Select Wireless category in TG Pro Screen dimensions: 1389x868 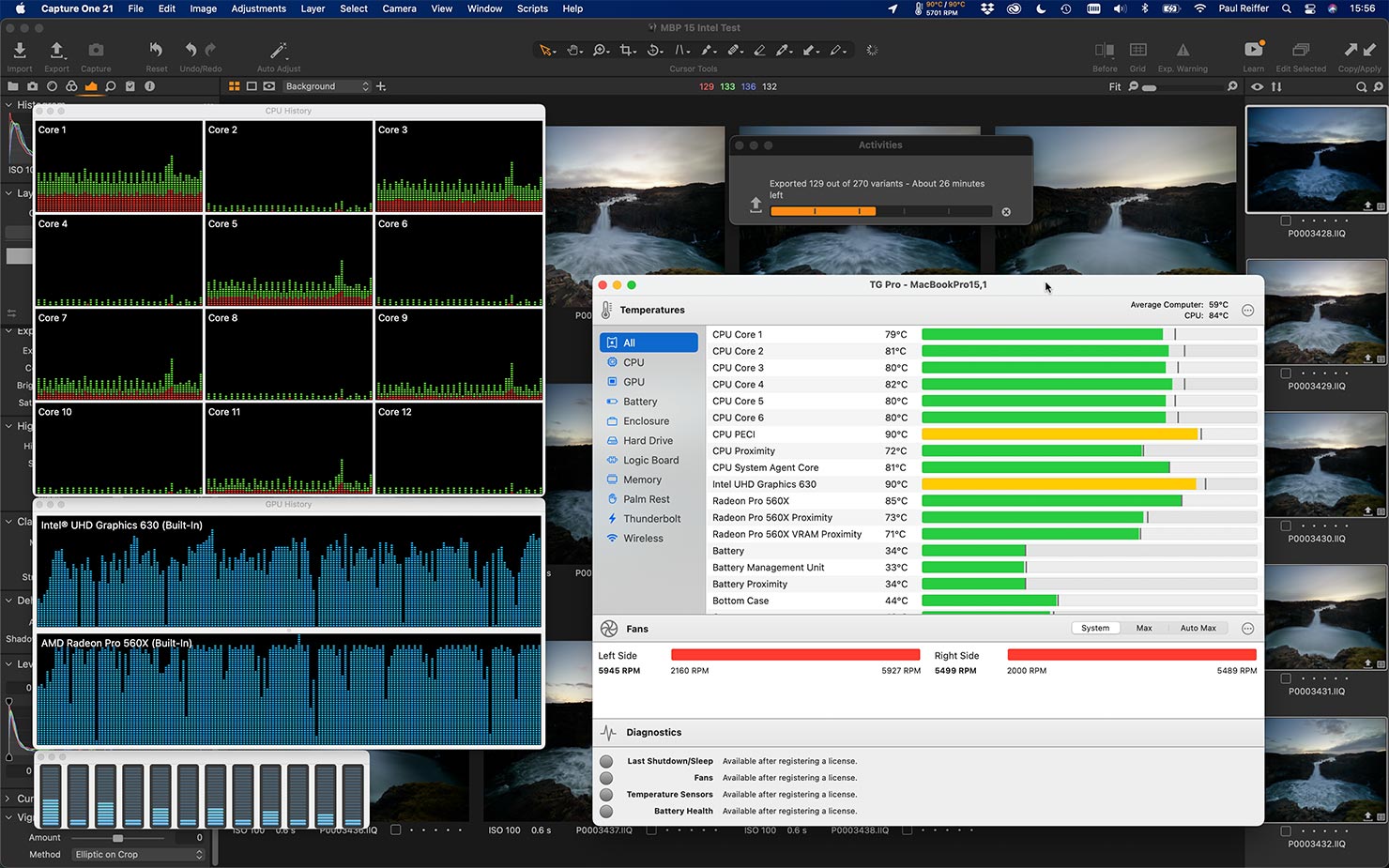pos(649,539)
